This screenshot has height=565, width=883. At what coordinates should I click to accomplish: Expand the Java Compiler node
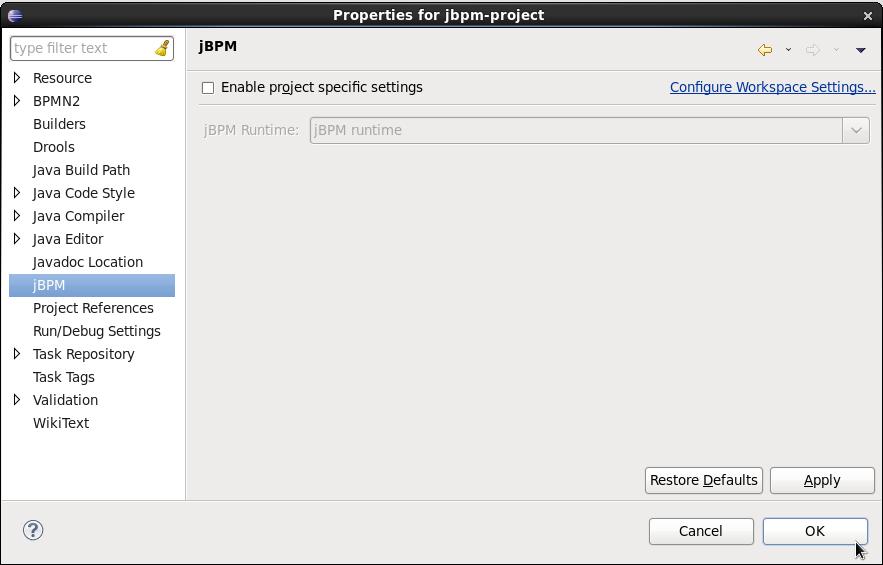17,216
